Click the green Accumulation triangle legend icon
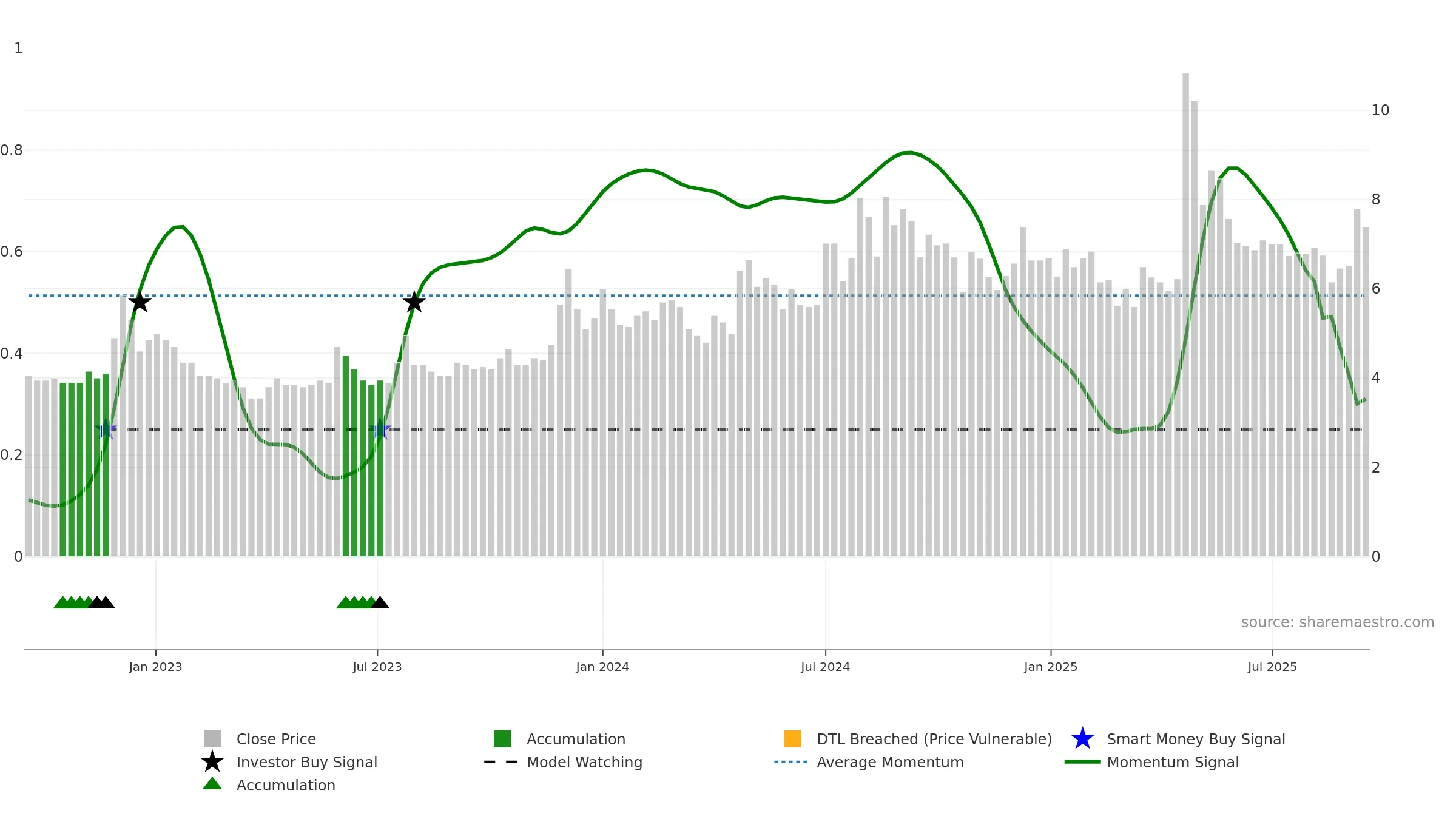1456x819 pixels. (212, 784)
